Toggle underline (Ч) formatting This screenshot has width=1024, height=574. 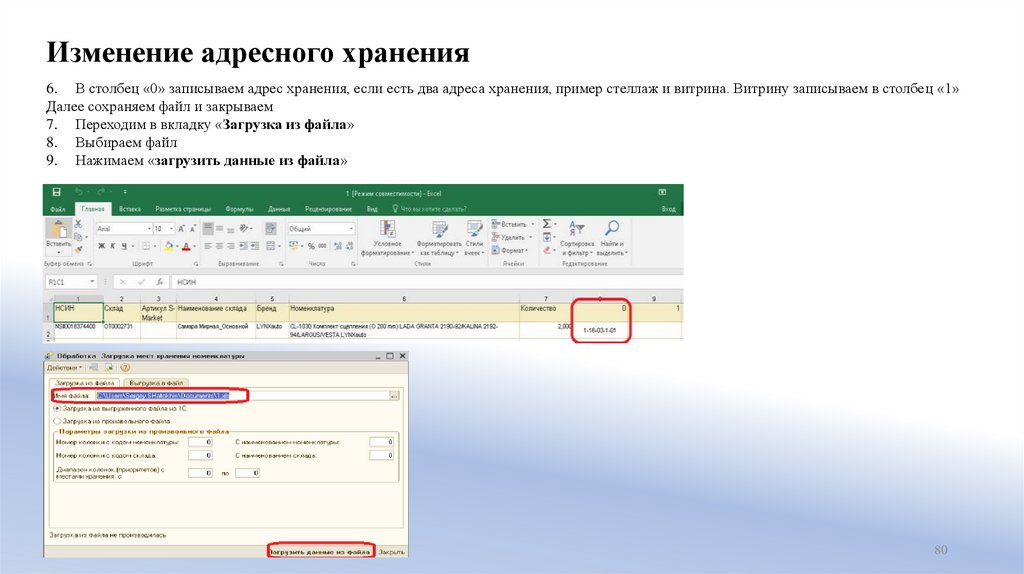coord(124,246)
